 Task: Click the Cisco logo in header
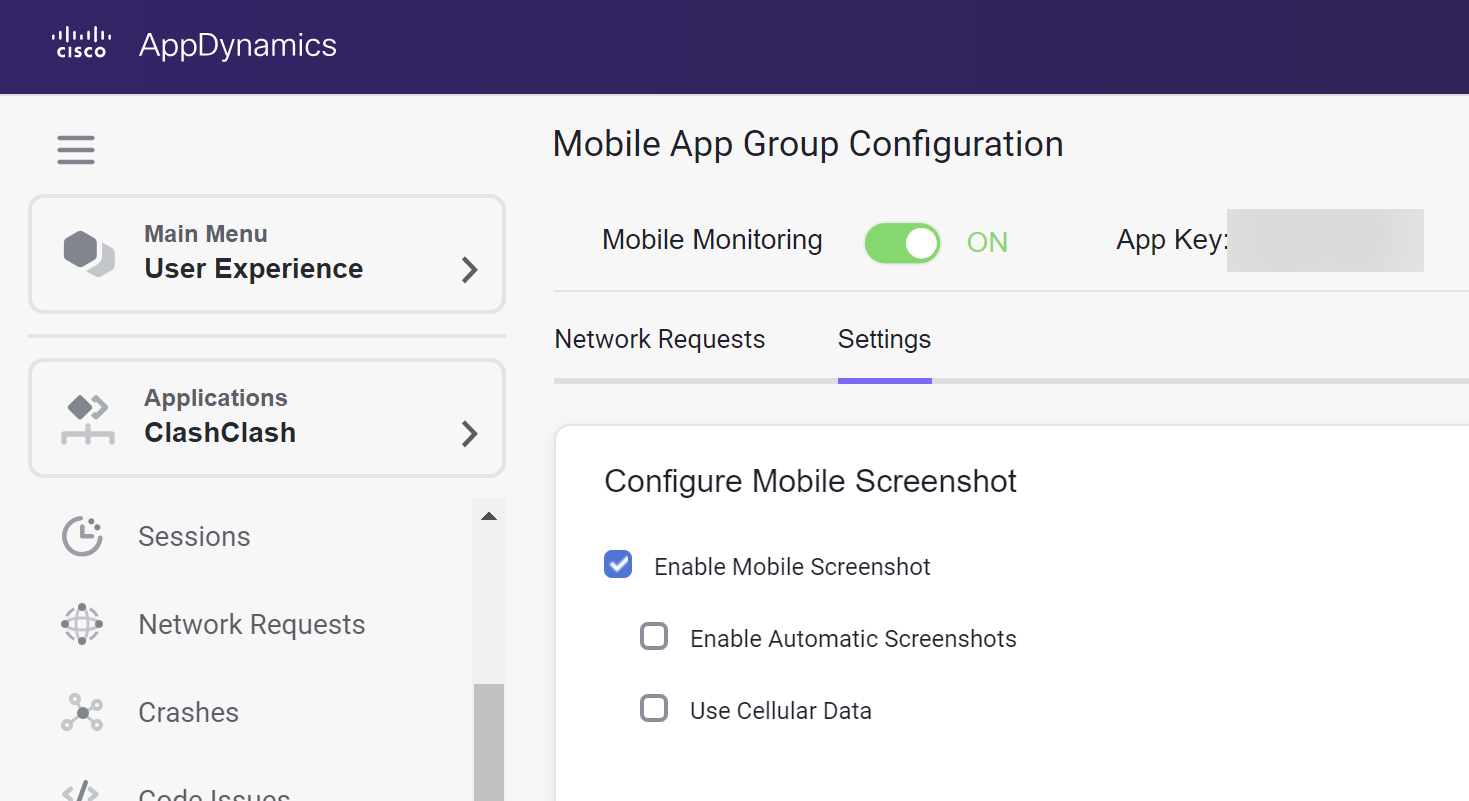[x=81, y=44]
